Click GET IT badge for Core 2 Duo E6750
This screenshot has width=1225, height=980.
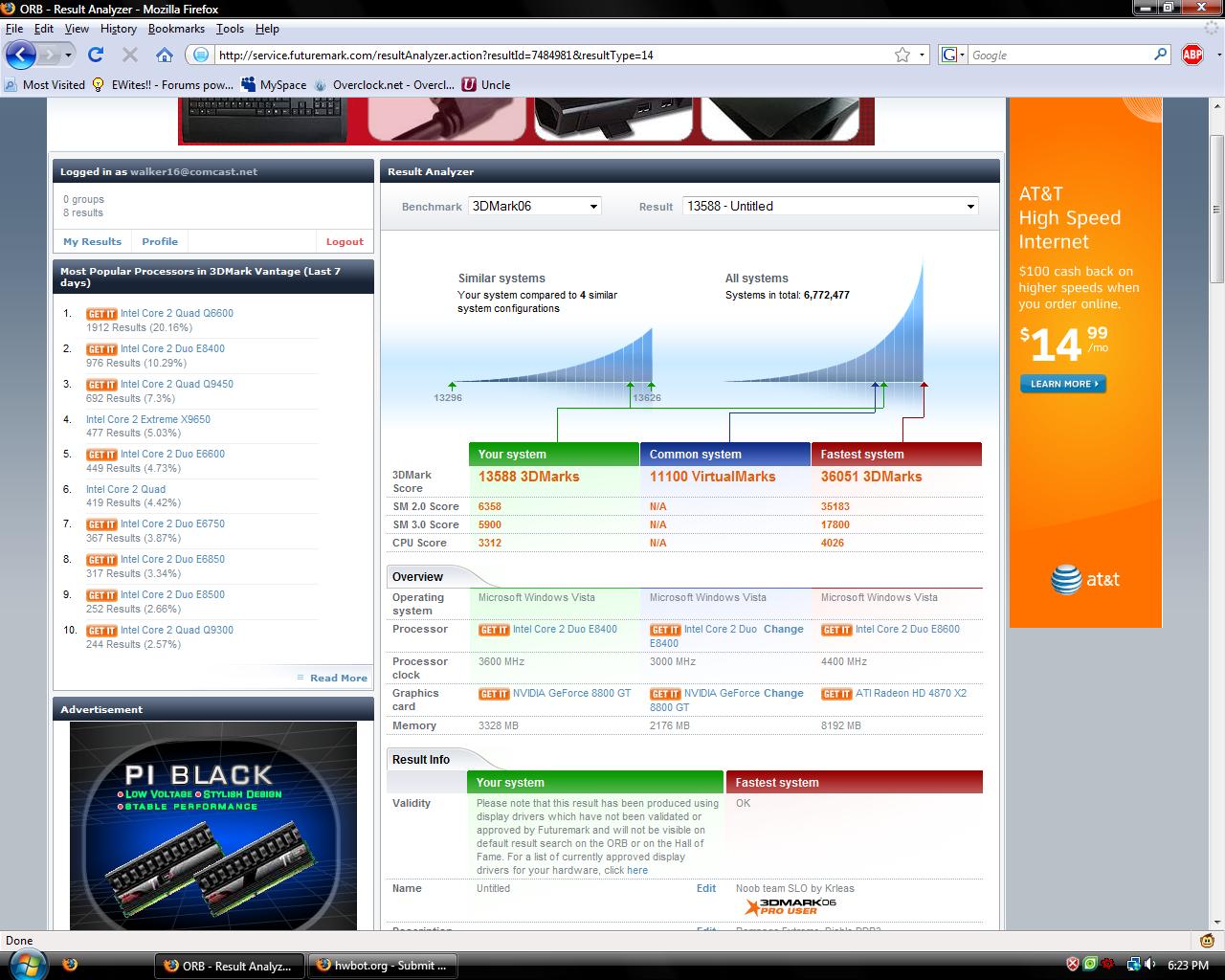(101, 524)
